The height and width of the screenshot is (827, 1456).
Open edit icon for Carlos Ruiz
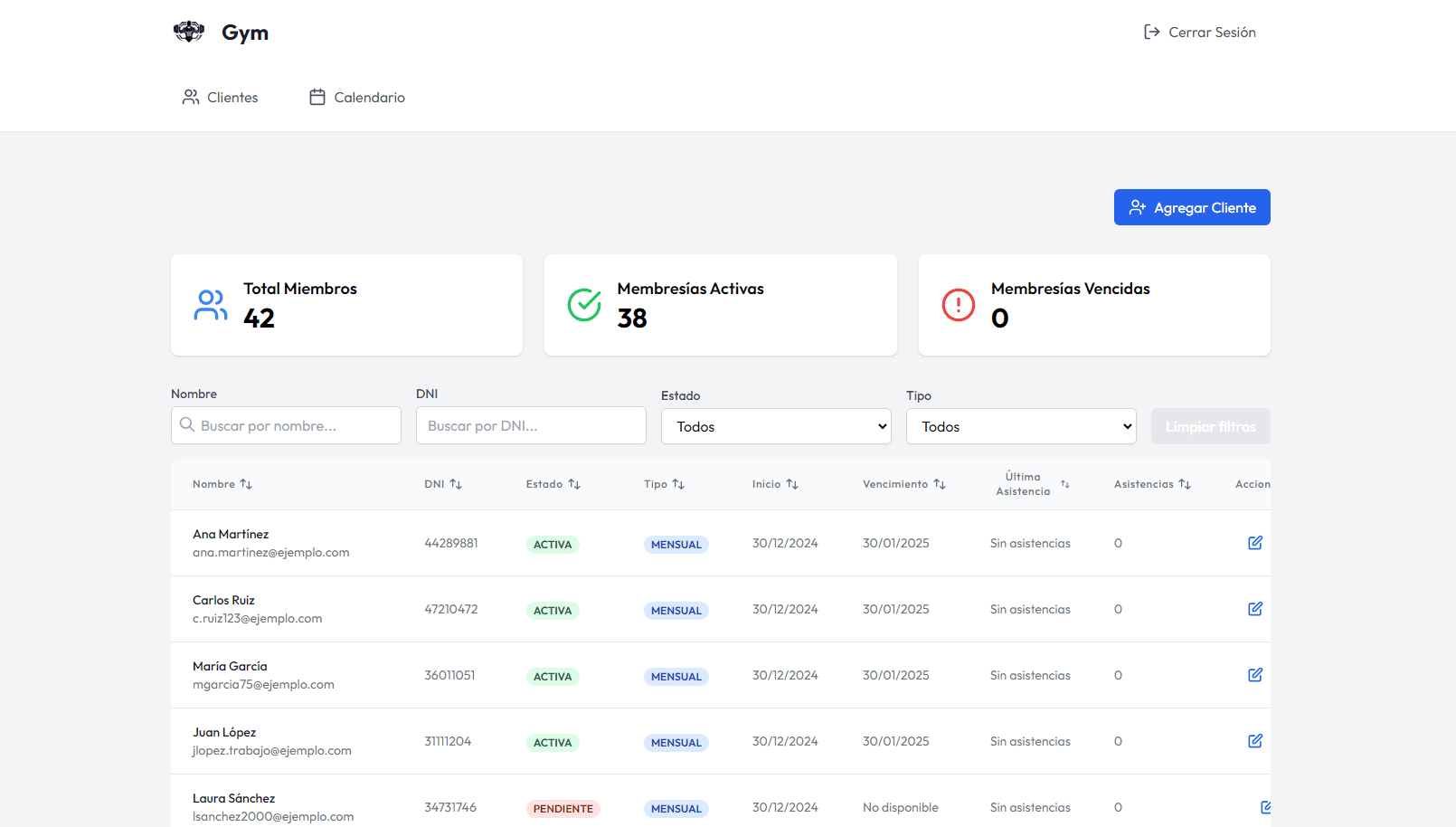click(x=1254, y=609)
